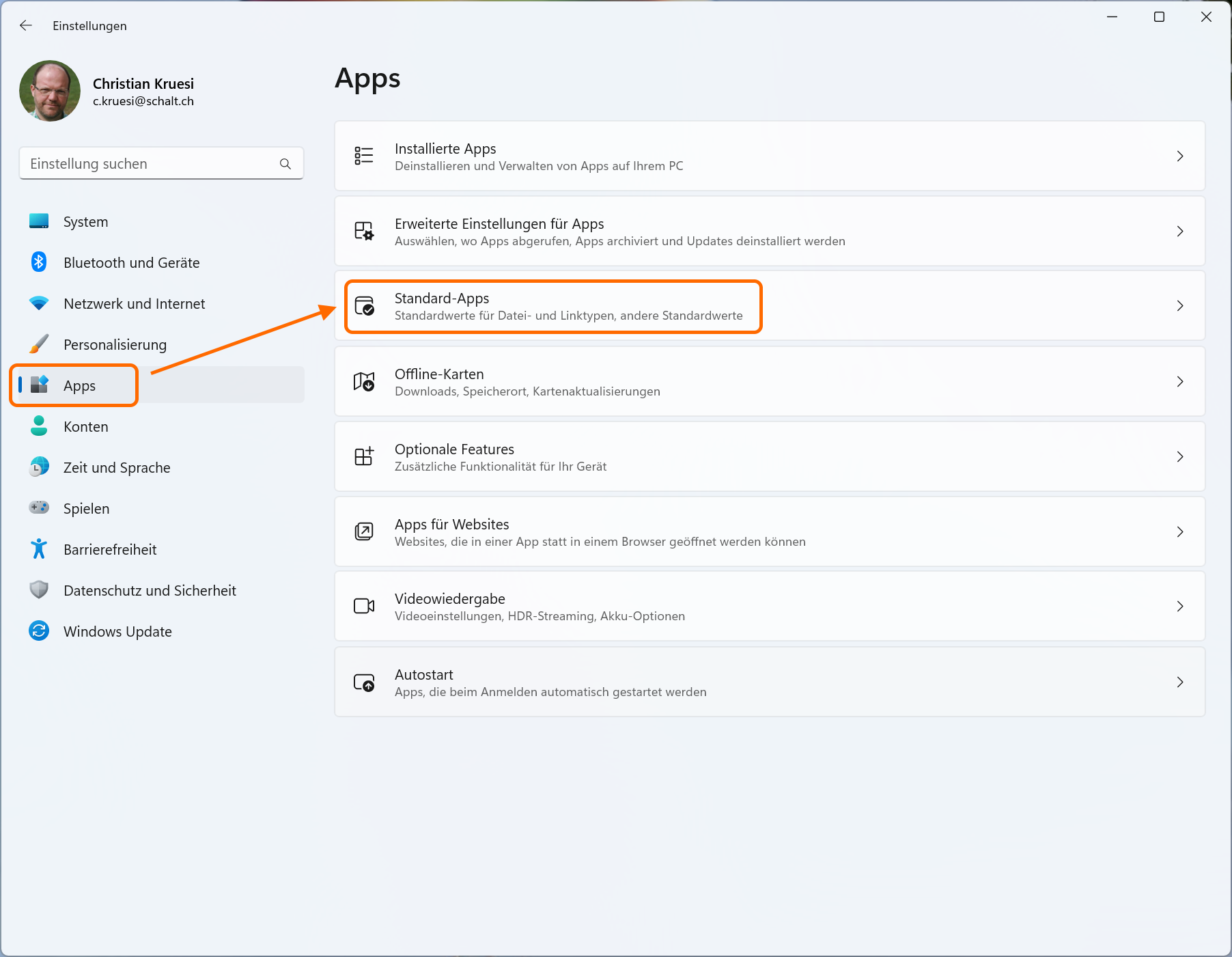
Task: Open Autostart using the right chevron
Action: pos(1179,682)
